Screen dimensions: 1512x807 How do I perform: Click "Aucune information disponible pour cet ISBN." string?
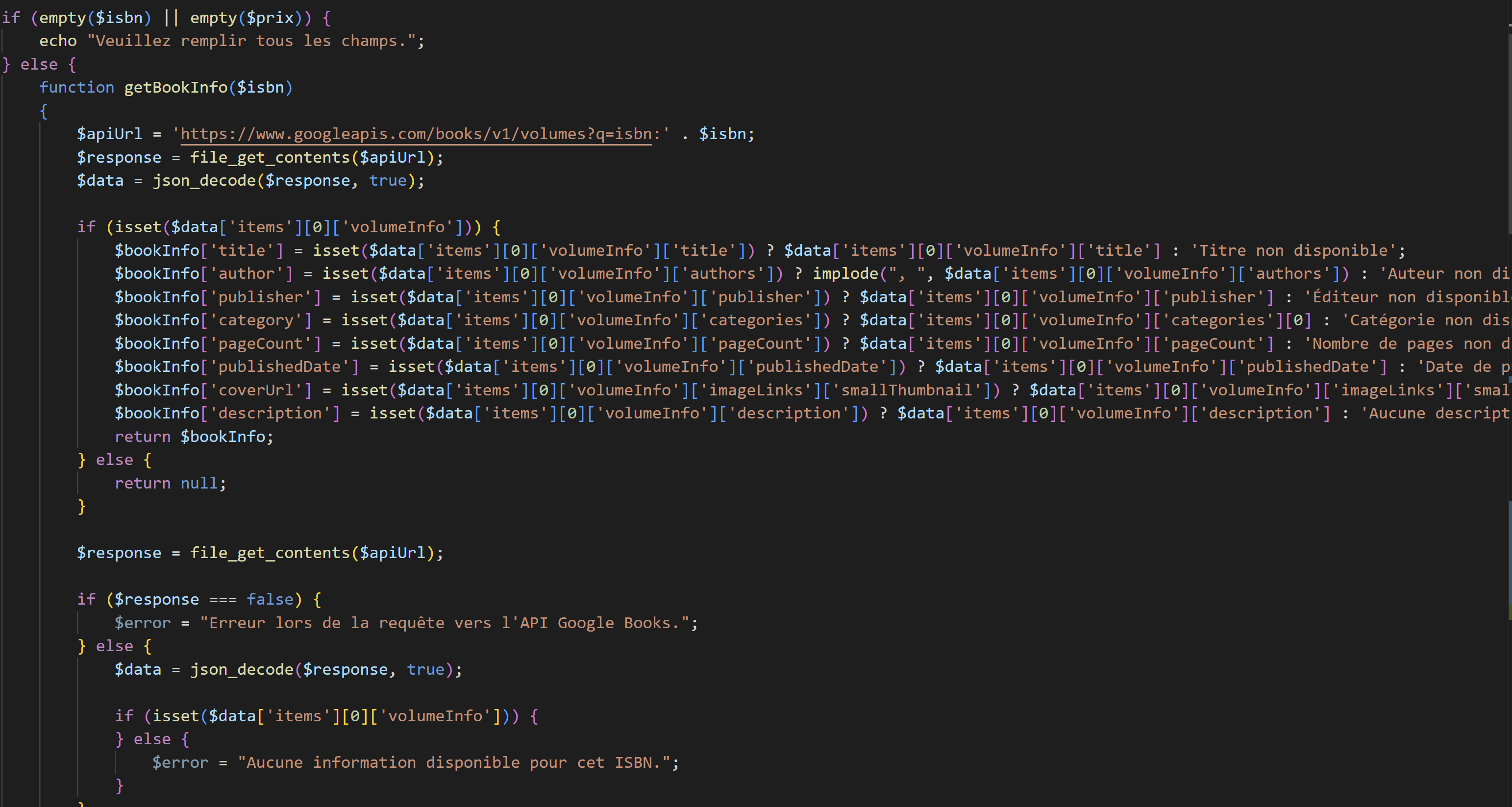454,763
